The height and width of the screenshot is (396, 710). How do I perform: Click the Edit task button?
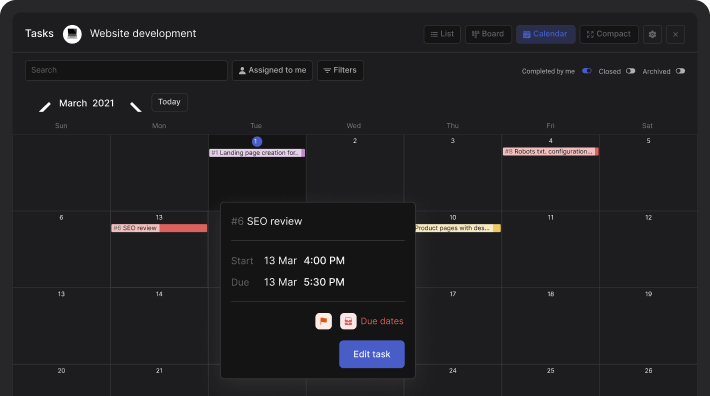(x=372, y=354)
